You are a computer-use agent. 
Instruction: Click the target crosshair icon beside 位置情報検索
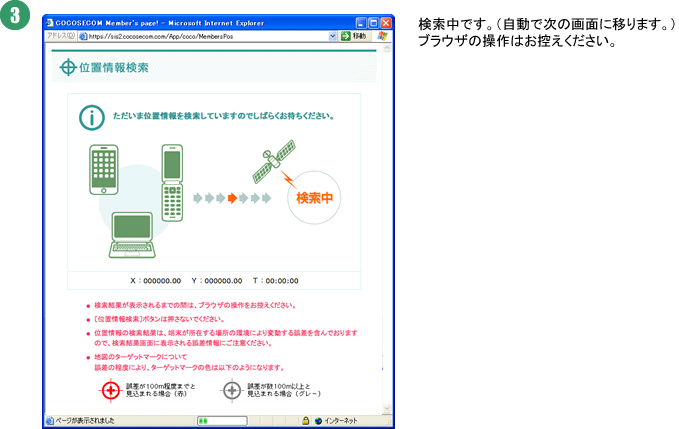68,67
